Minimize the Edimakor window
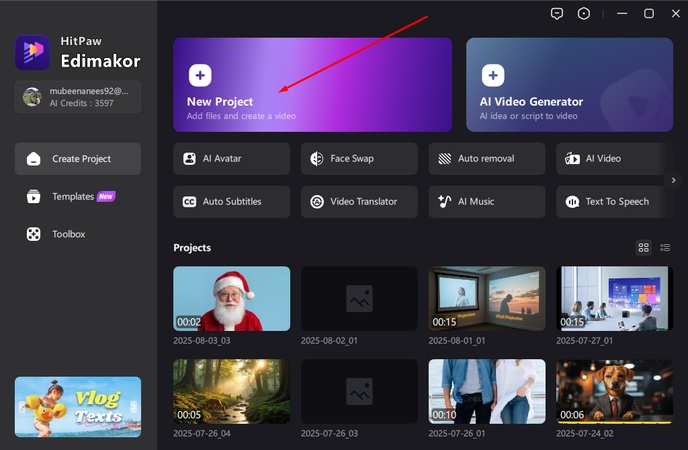This screenshot has height=450, width=688. (622, 14)
